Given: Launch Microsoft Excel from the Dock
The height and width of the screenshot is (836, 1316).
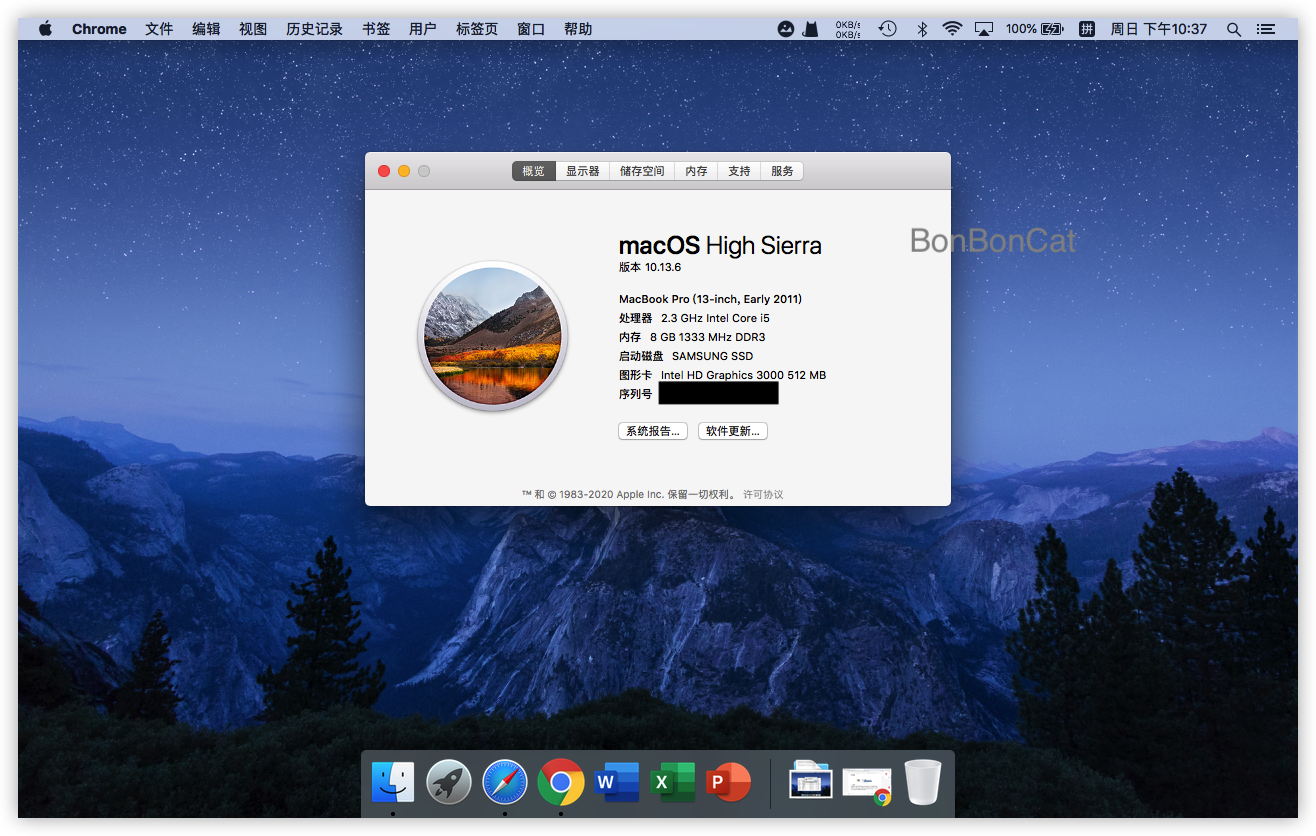Looking at the screenshot, I should [x=673, y=782].
